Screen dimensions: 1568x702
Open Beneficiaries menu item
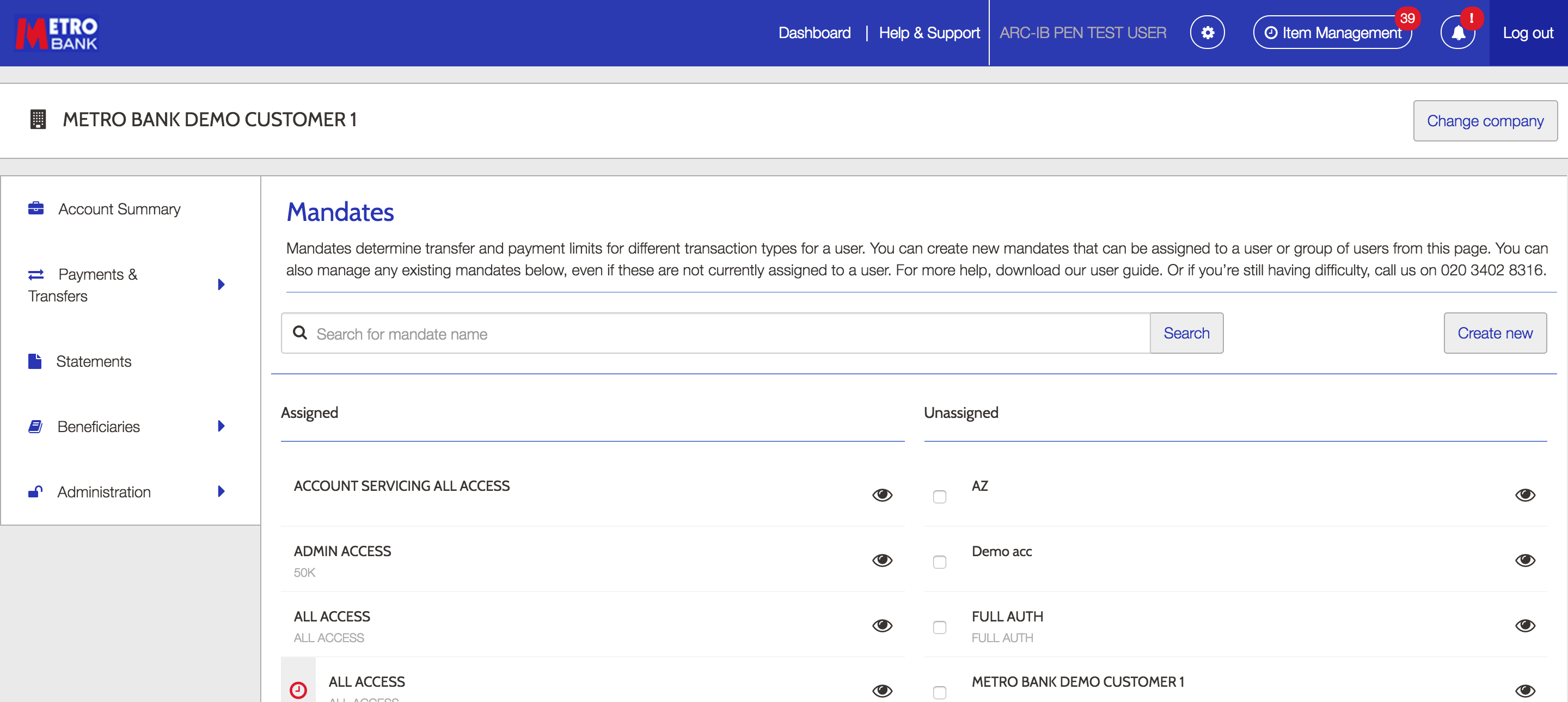click(x=99, y=427)
